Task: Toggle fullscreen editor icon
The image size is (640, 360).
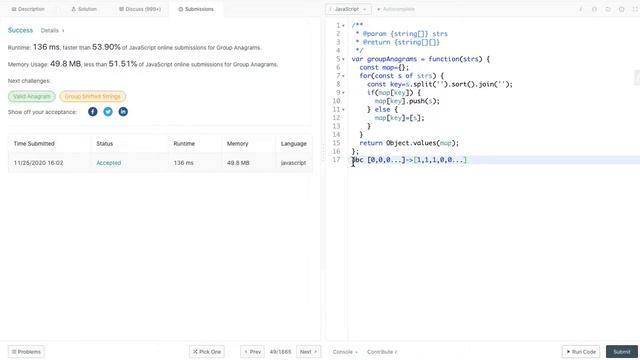Action: coord(635,9)
